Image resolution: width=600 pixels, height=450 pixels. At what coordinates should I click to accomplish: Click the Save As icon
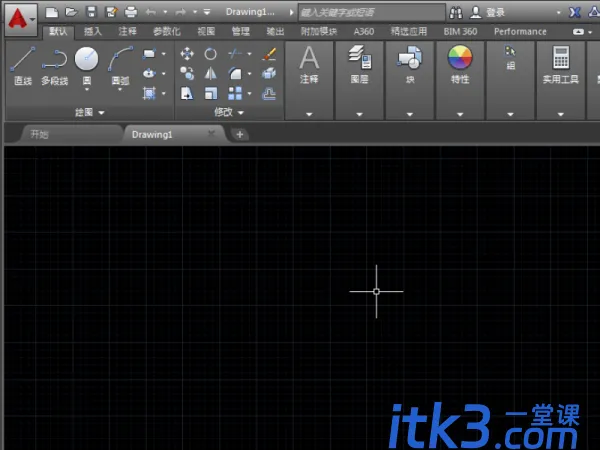coord(111,12)
